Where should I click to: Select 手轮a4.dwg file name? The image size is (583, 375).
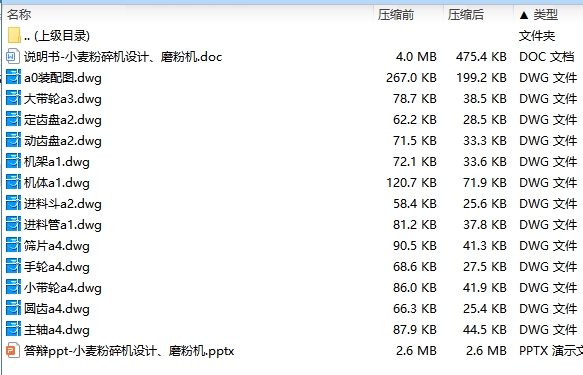click(57, 267)
